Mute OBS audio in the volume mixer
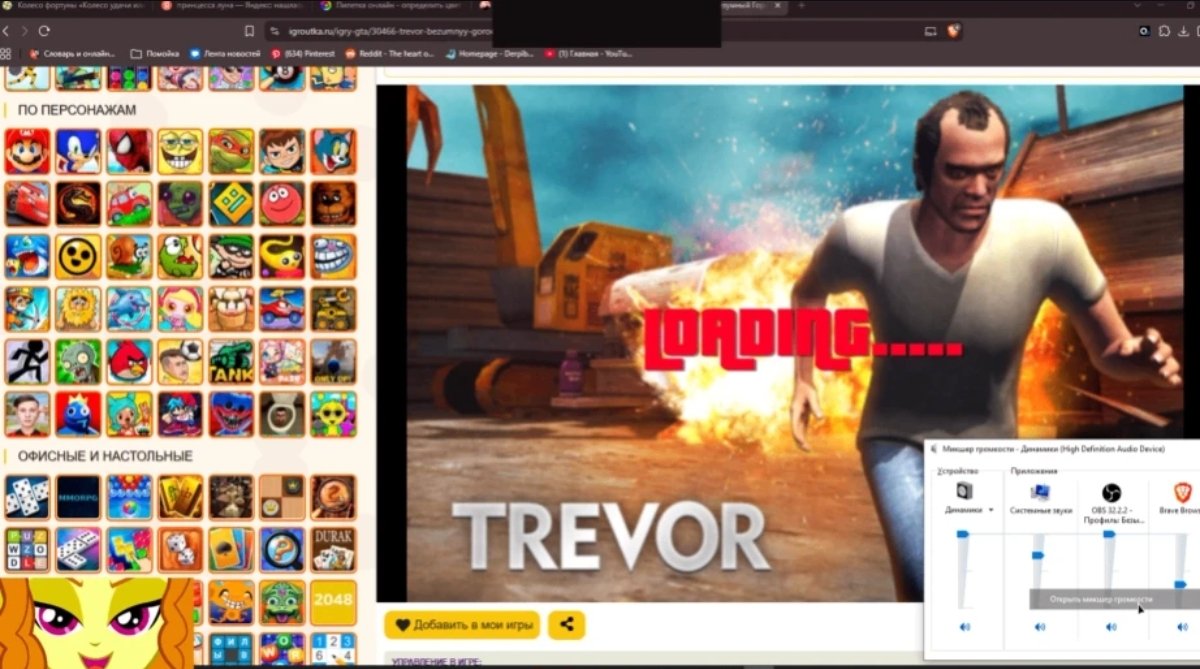 click(1111, 627)
